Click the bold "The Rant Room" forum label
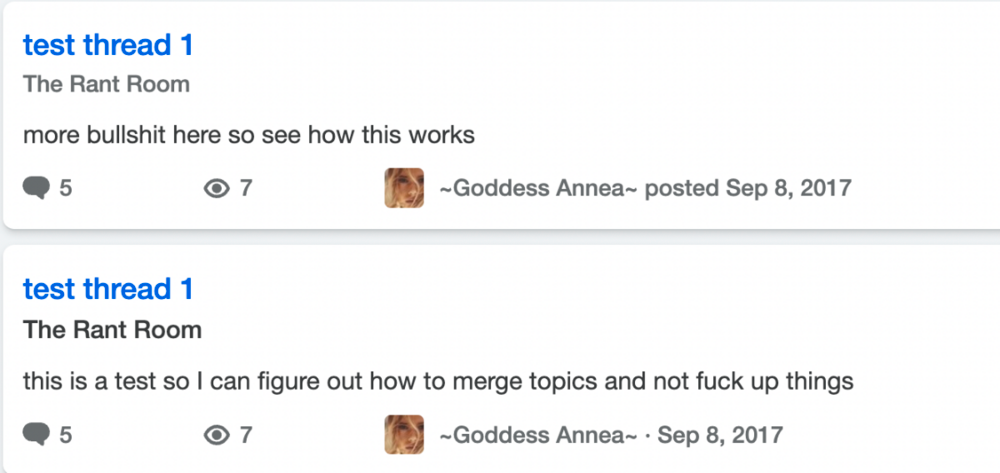Screen dimensions: 1000x473 (x=112, y=330)
